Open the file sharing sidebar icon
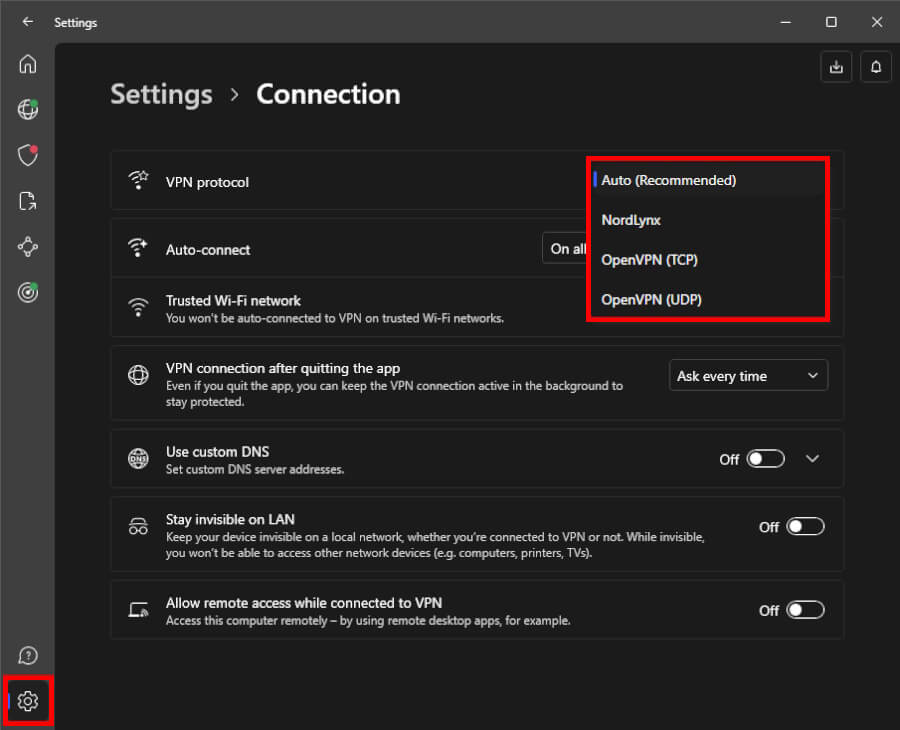This screenshot has height=730, width=900. tap(28, 201)
